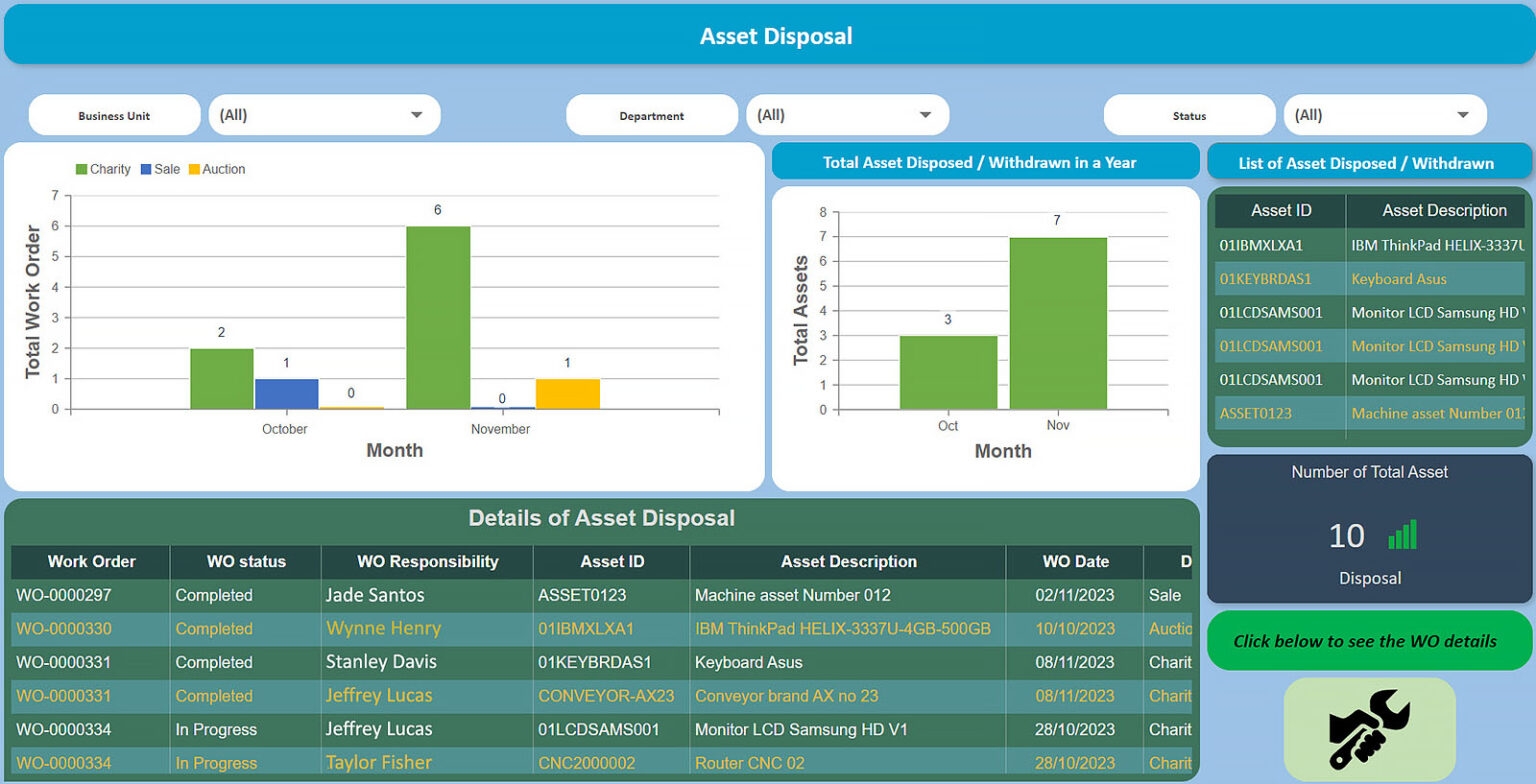Image resolution: width=1536 pixels, height=784 pixels.
Task: Select the Sale blue legend marker
Action: 148,168
